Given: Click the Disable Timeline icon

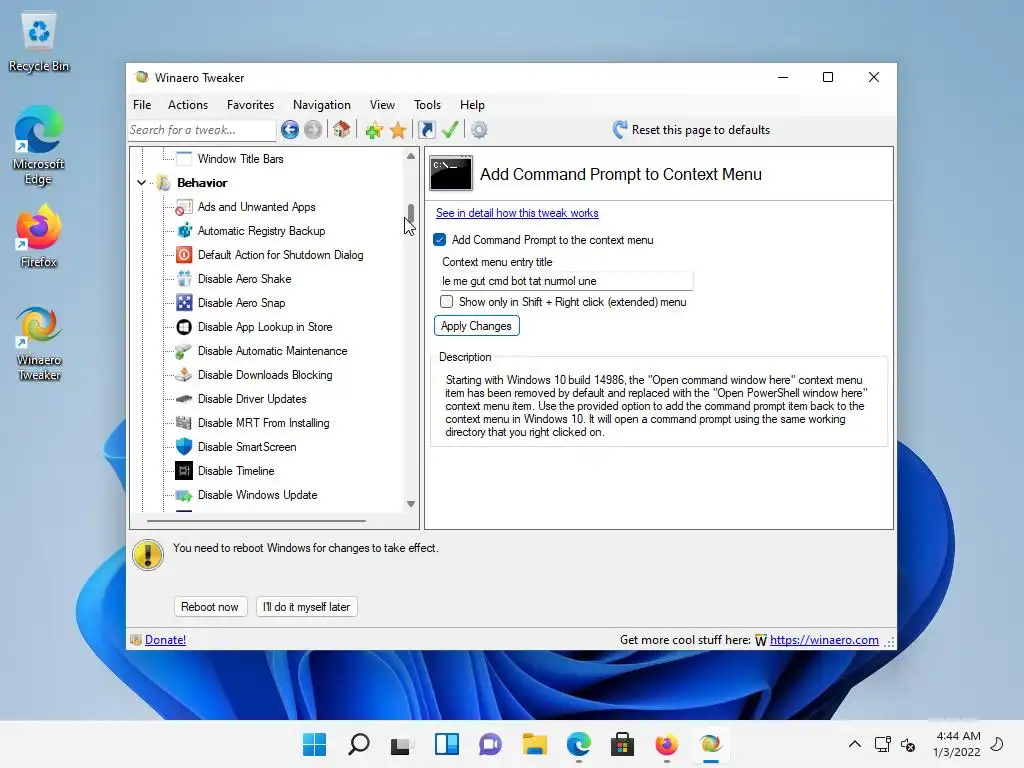Looking at the screenshot, I should pos(184,471).
